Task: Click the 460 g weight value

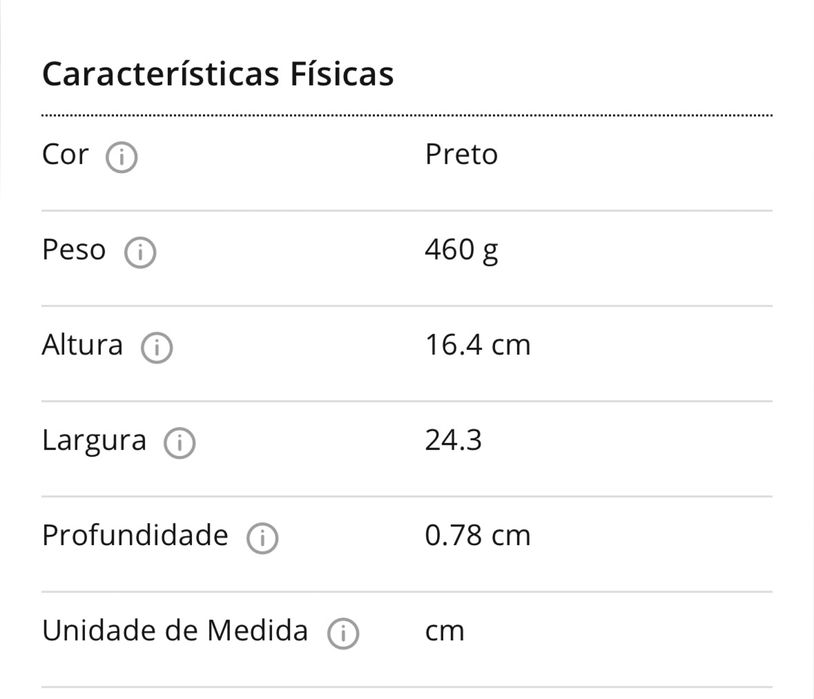Action: click(x=461, y=250)
